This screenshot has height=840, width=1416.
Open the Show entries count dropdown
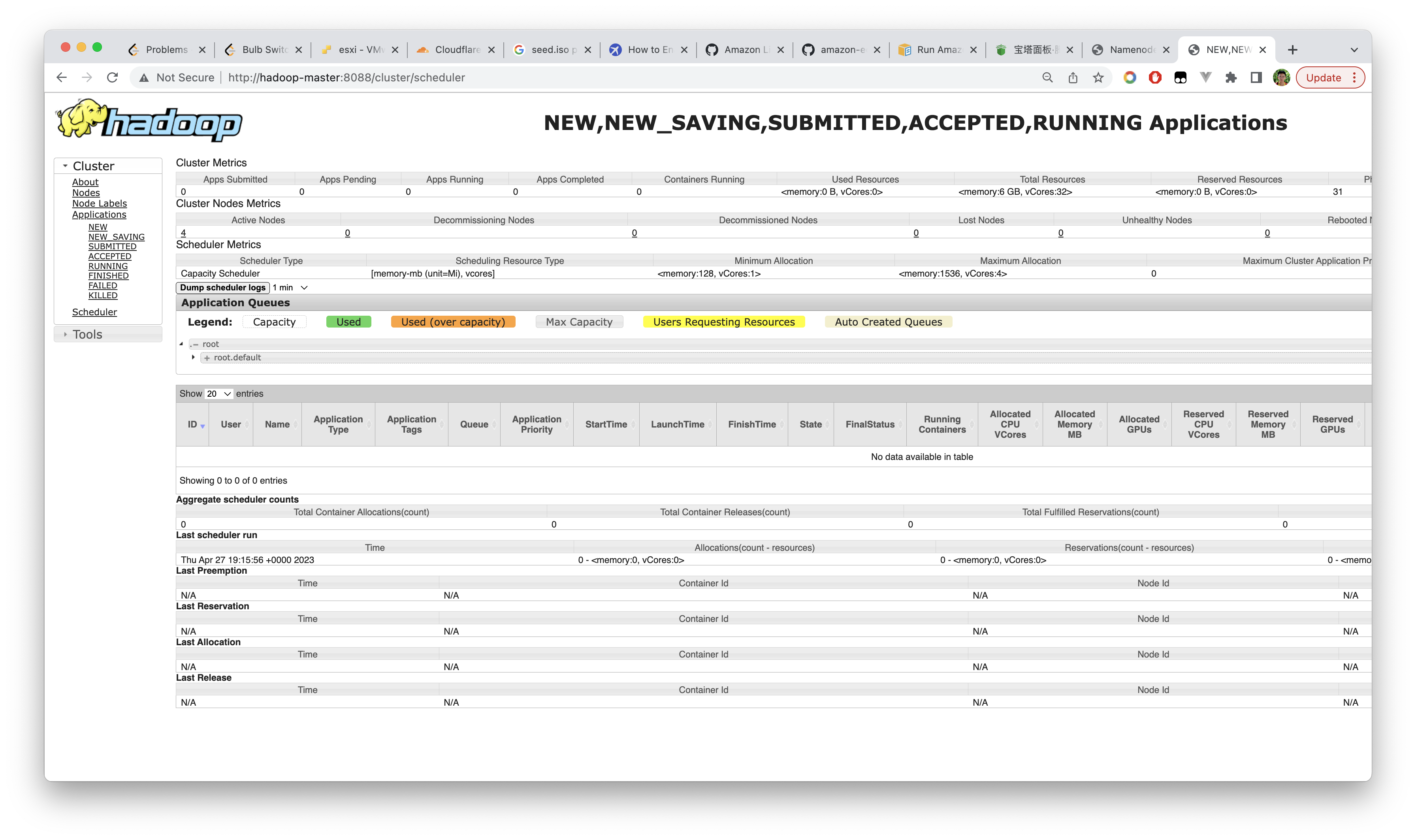[x=218, y=394]
